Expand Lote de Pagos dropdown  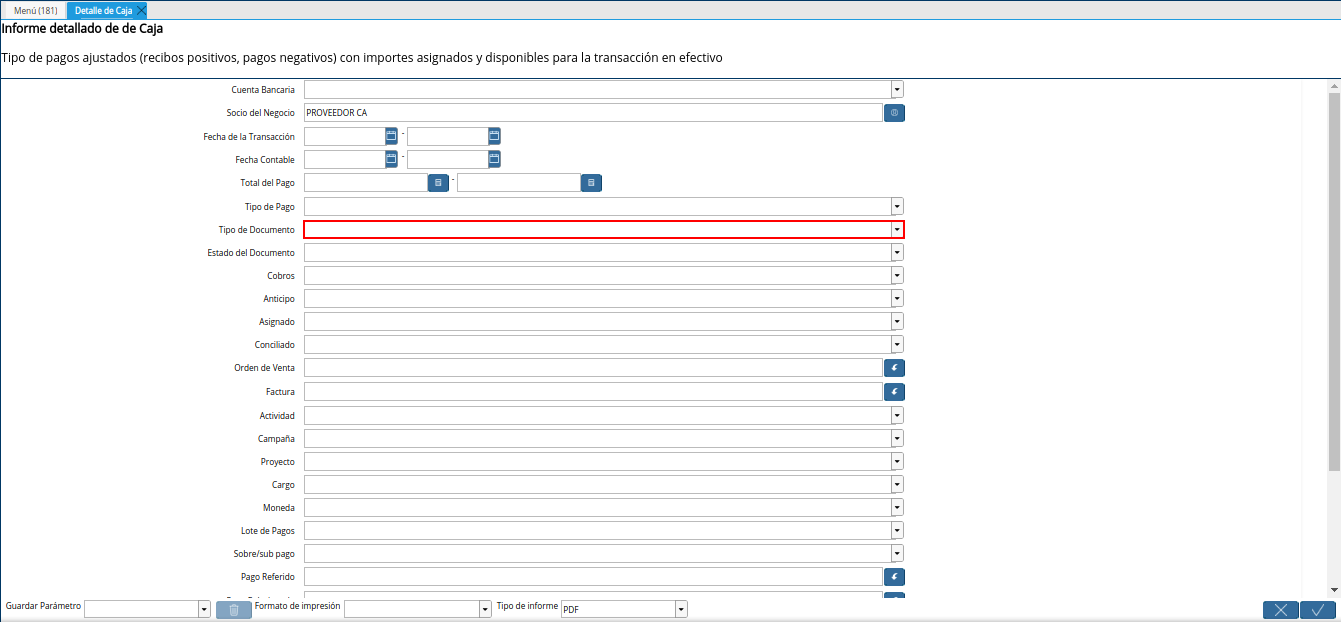tap(897, 530)
